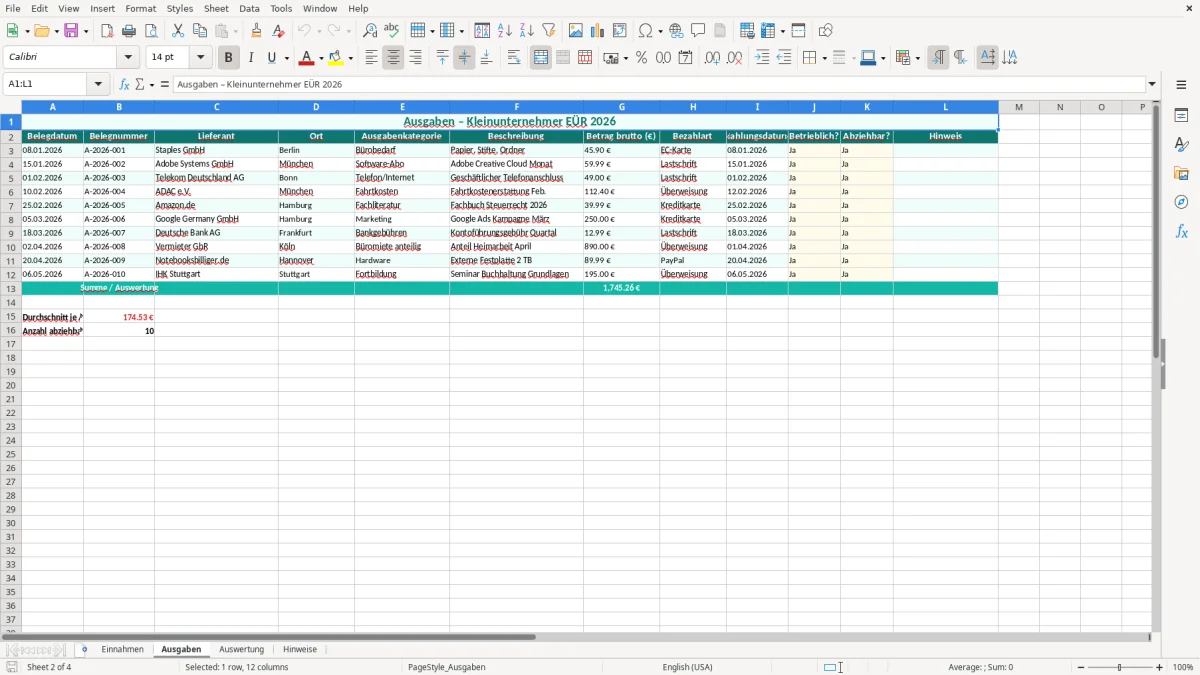Screen dimensions: 1200x675
Task: Sort descending Z to A
Action: [x=527, y=31]
